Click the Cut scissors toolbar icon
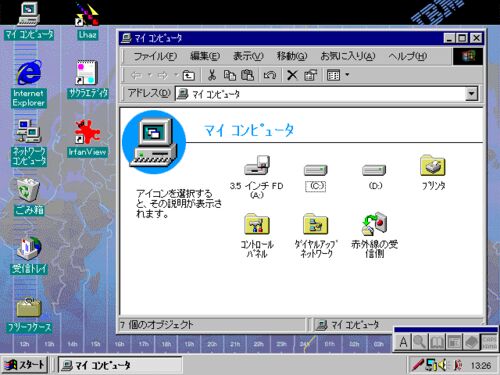The height and width of the screenshot is (375, 500). (x=212, y=75)
